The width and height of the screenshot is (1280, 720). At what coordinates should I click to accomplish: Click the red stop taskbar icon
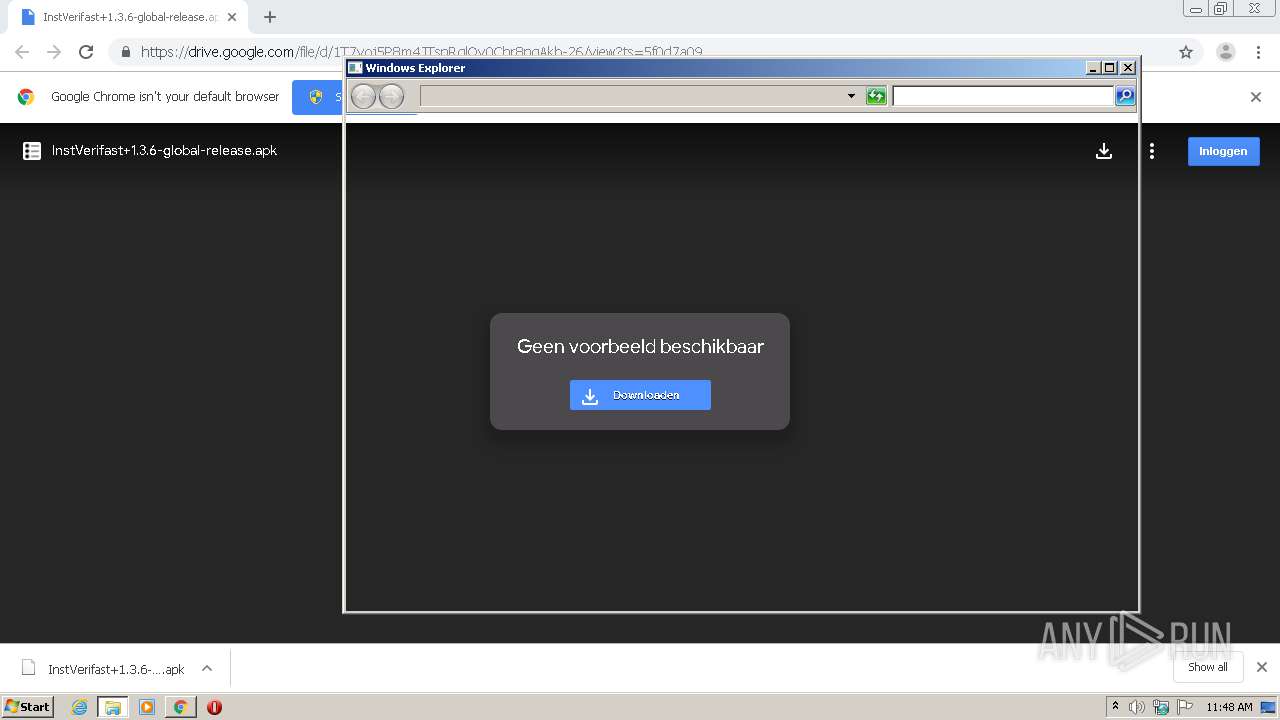pos(214,707)
